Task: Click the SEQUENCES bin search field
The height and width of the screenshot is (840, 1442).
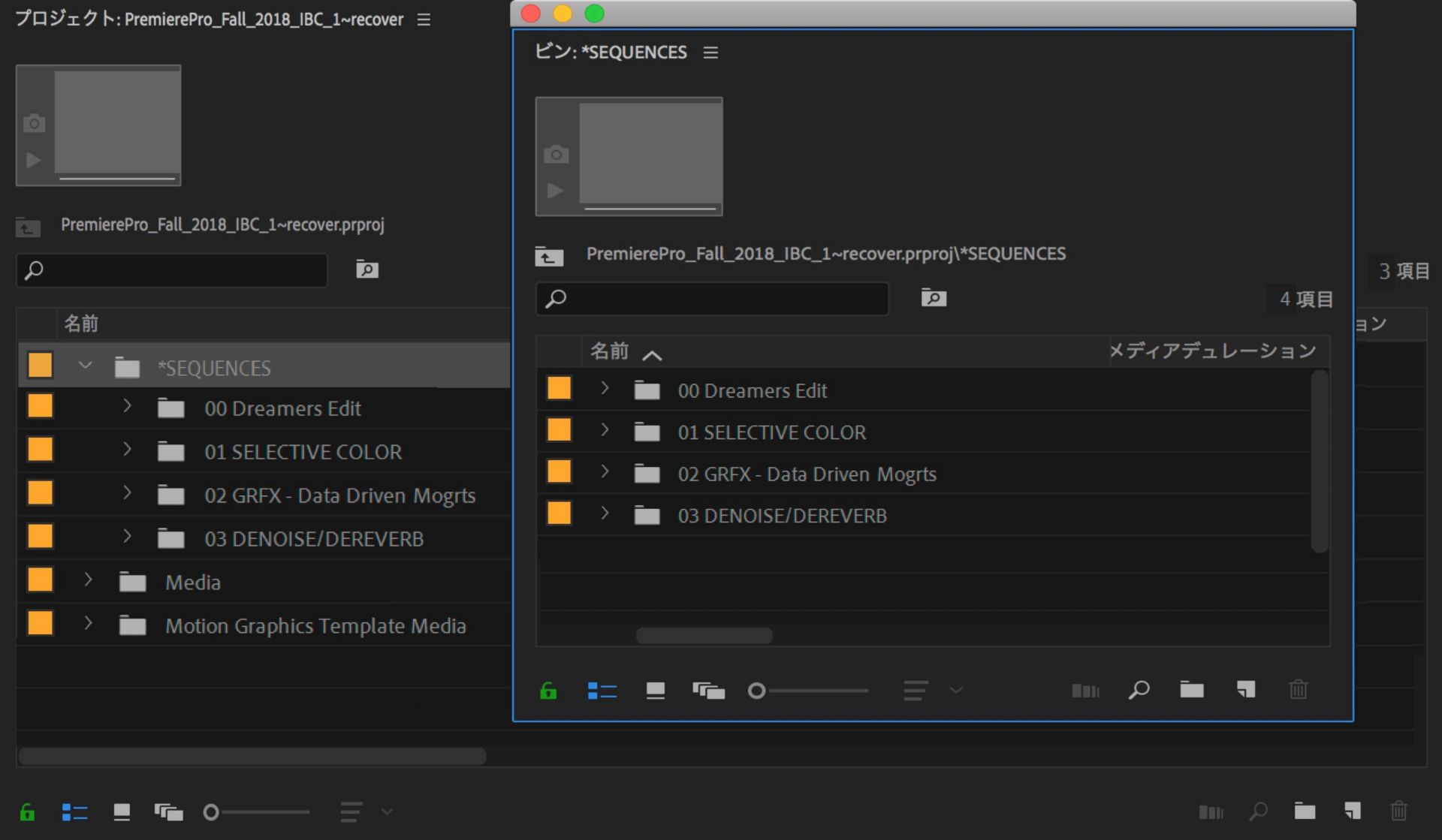Action: point(712,299)
